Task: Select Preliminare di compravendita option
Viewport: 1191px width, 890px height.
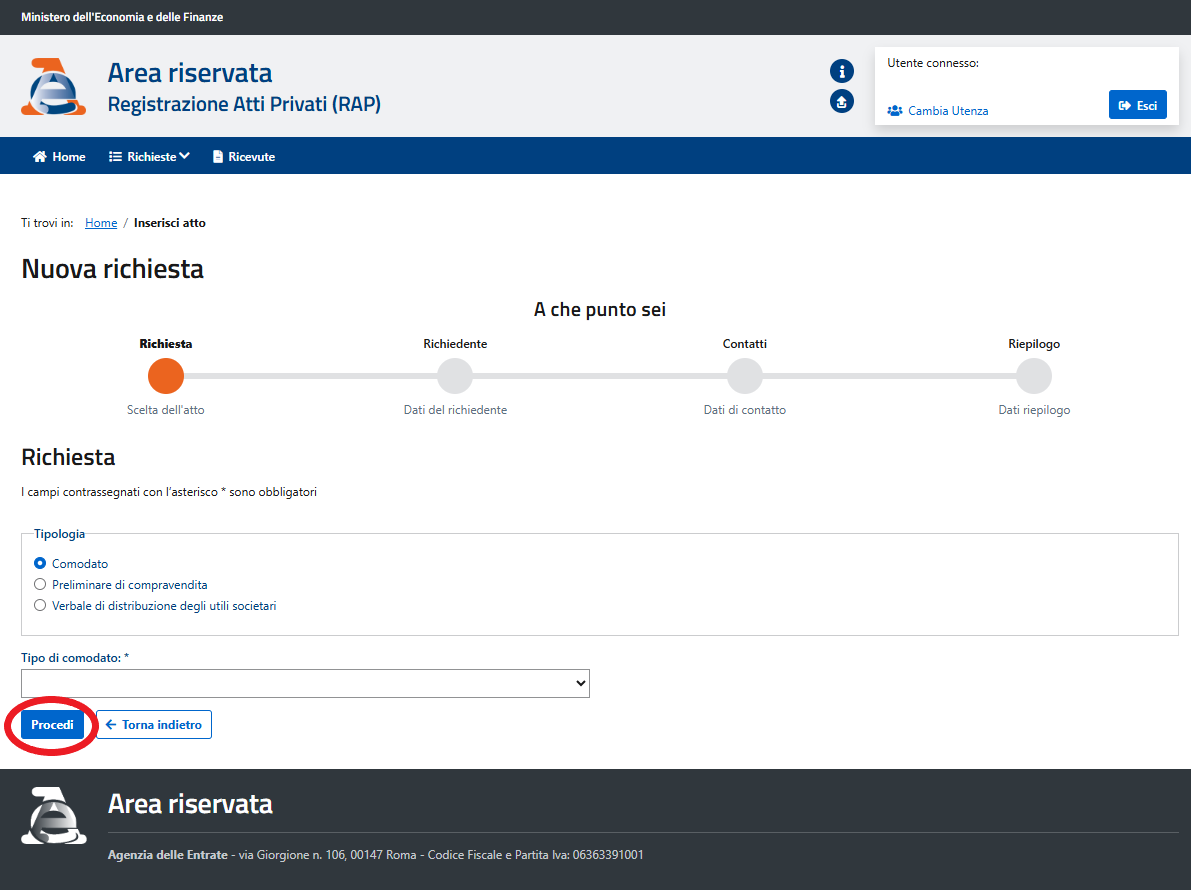Action: point(40,585)
